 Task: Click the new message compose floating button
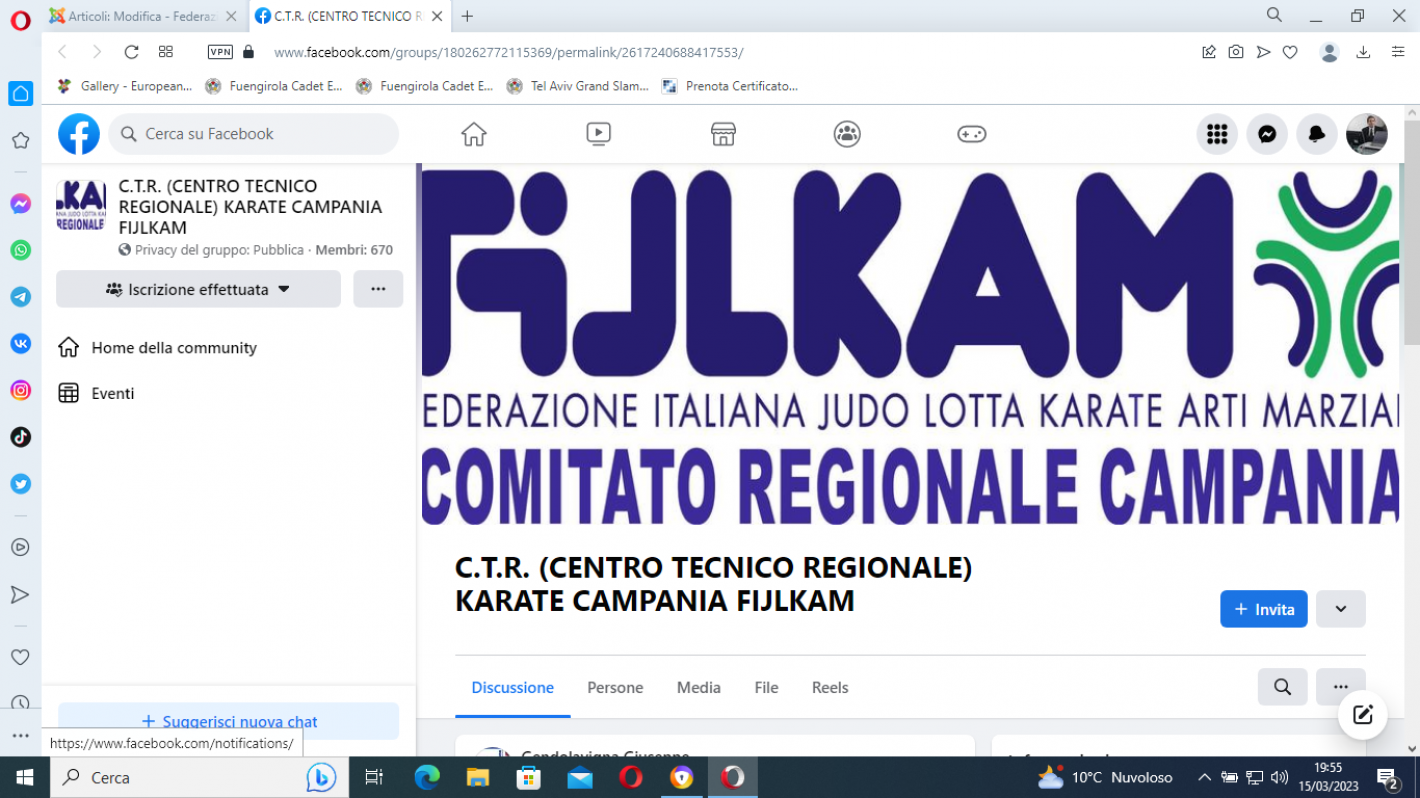1363,715
